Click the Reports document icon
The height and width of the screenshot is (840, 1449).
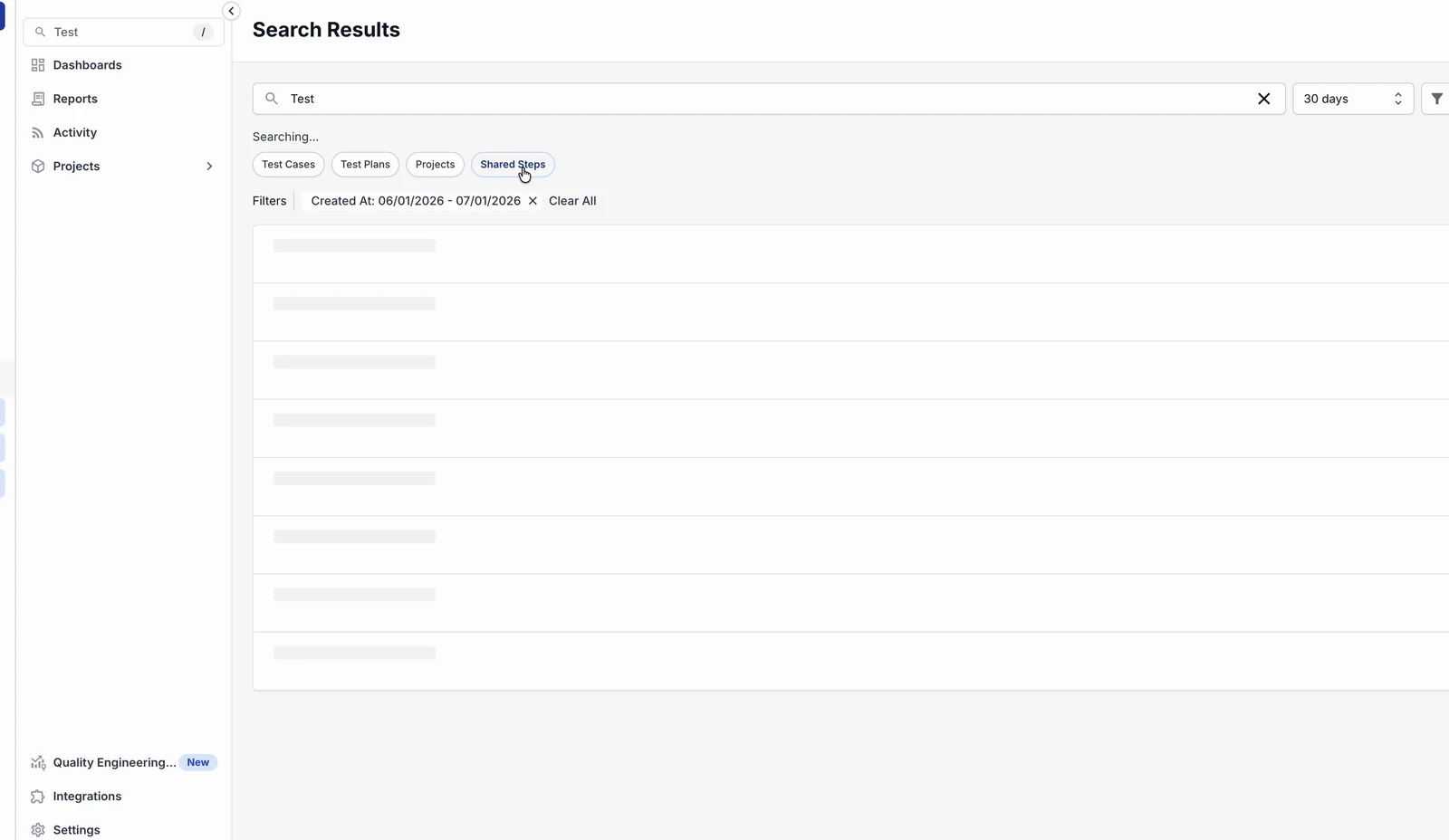tap(38, 99)
